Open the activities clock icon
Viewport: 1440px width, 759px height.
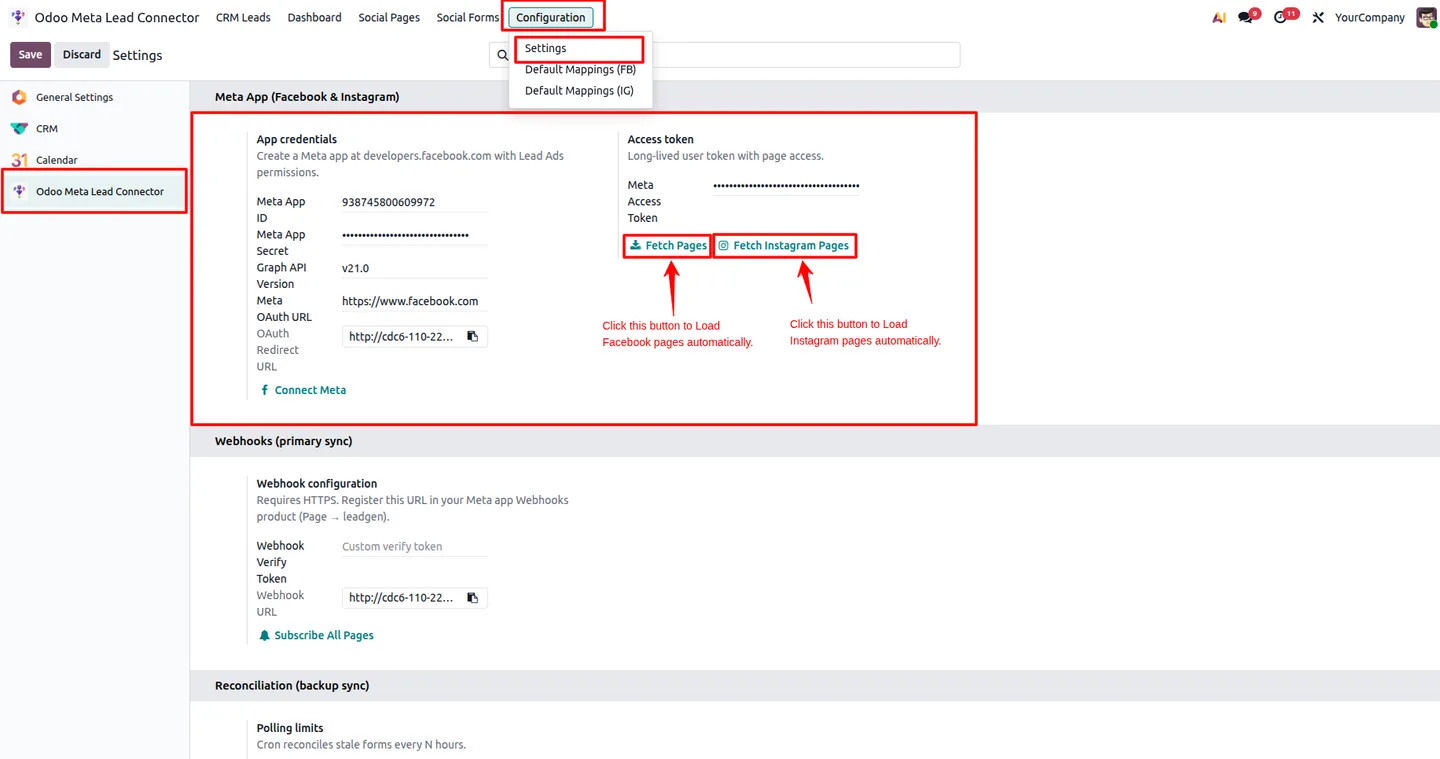(x=1282, y=17)
